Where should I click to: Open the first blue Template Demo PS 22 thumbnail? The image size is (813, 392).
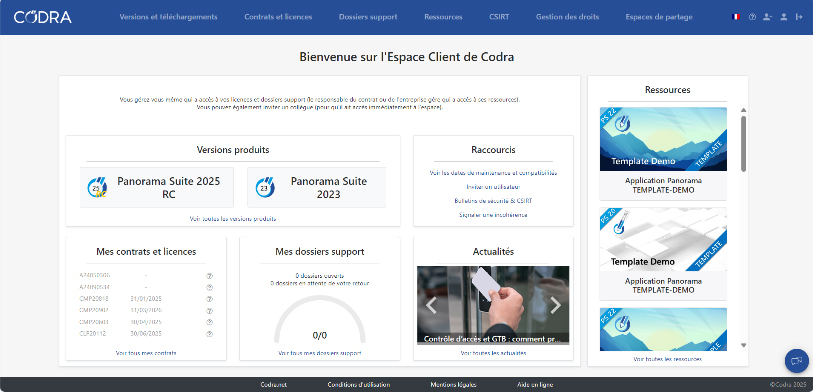tap(663, 139)
